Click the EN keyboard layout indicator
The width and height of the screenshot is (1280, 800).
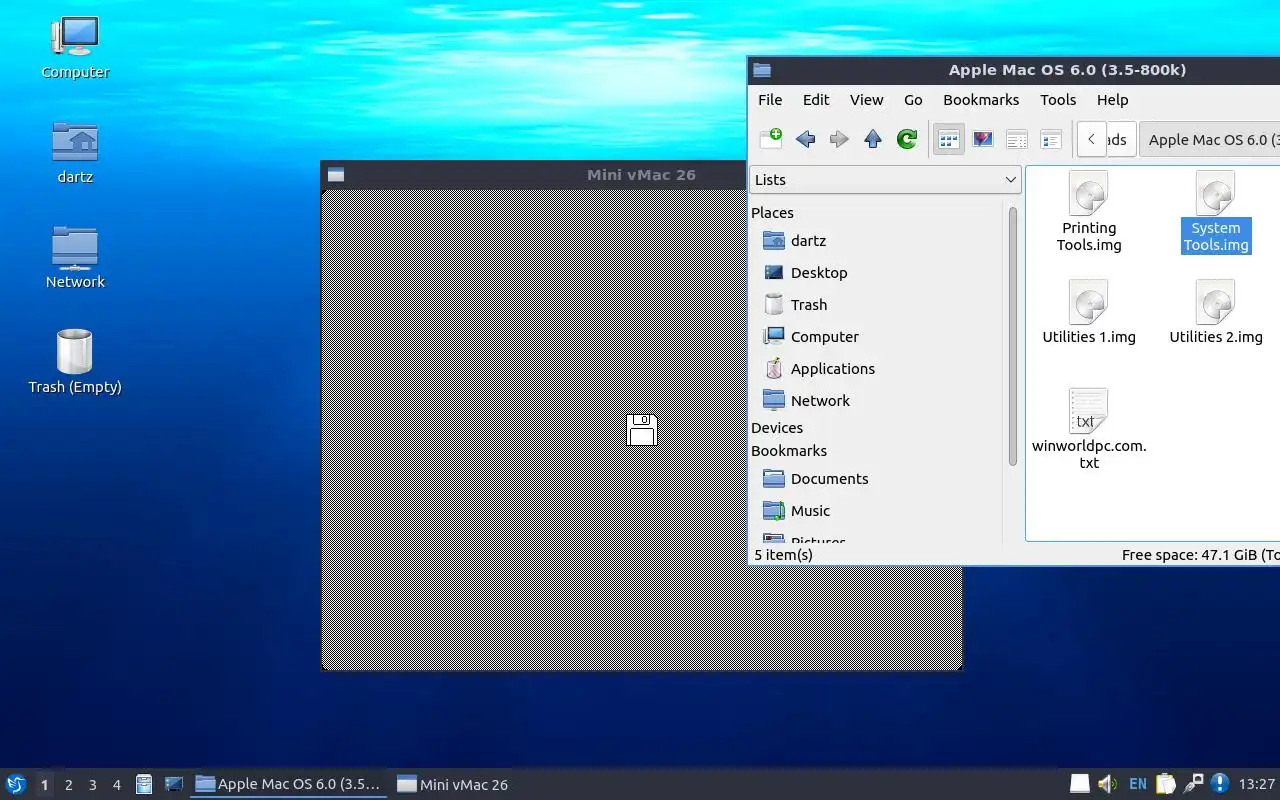(1137, 784)
